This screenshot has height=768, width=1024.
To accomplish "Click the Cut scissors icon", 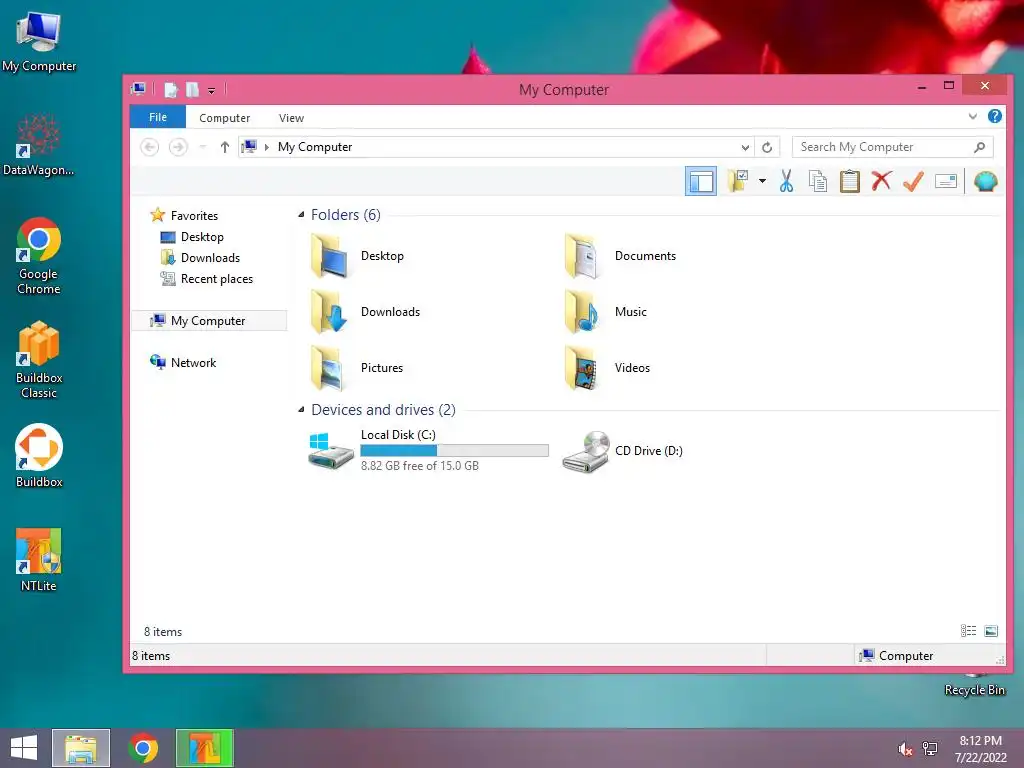I will click(x=786, y=181).
